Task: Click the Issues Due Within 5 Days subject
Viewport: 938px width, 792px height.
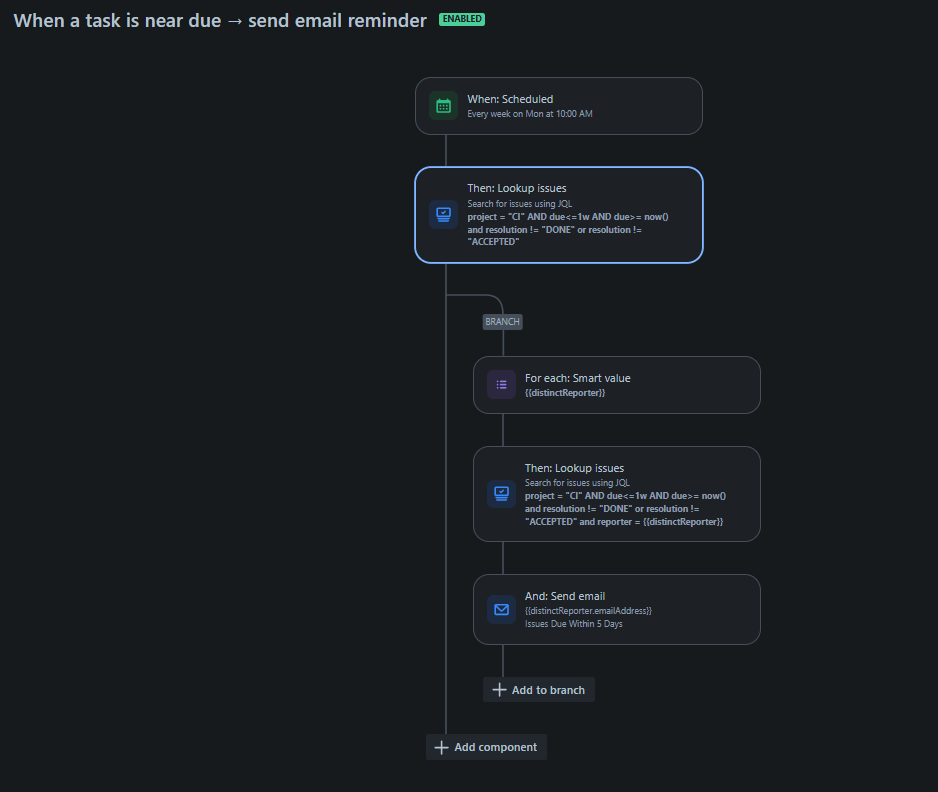Action: 574,624
